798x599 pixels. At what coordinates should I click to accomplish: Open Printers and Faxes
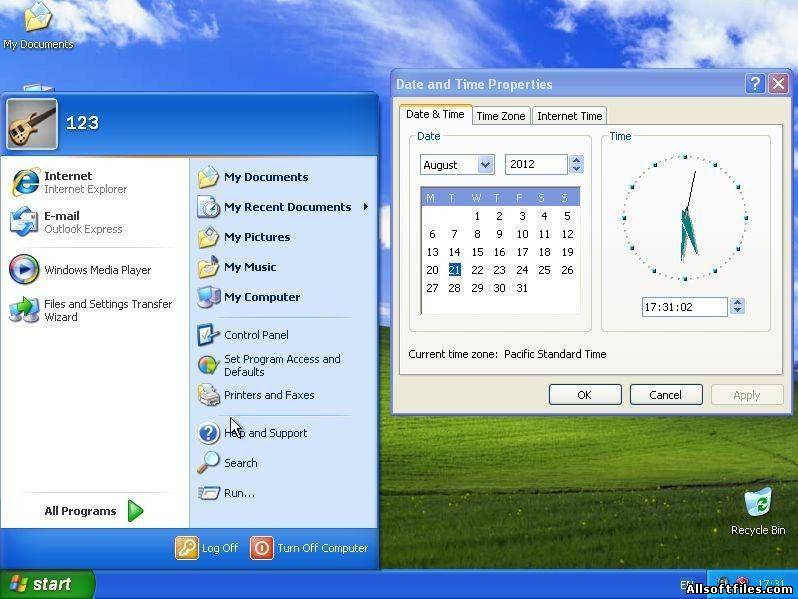[268, 395]
